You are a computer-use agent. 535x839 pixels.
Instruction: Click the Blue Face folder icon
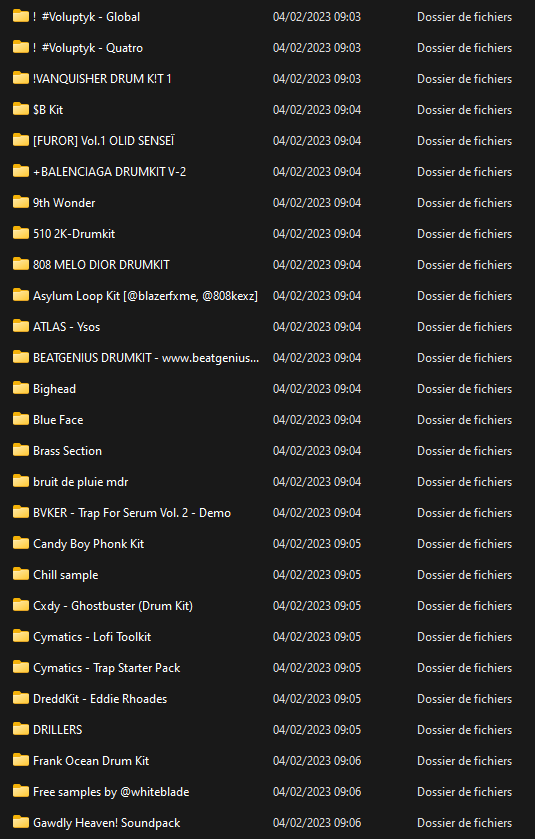click(21, 420)
